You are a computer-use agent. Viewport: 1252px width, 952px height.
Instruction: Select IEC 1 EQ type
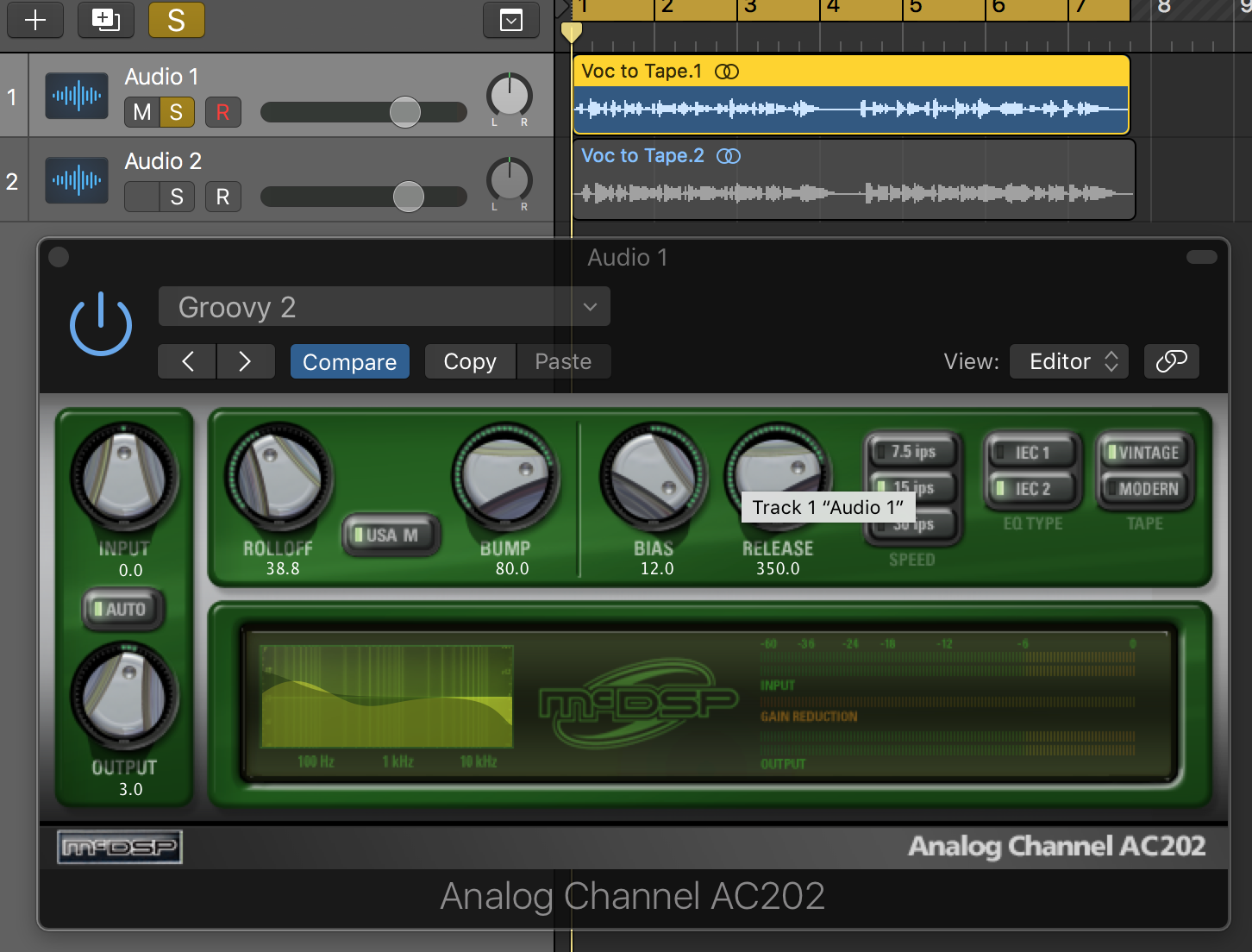[x=1032, y=452]
